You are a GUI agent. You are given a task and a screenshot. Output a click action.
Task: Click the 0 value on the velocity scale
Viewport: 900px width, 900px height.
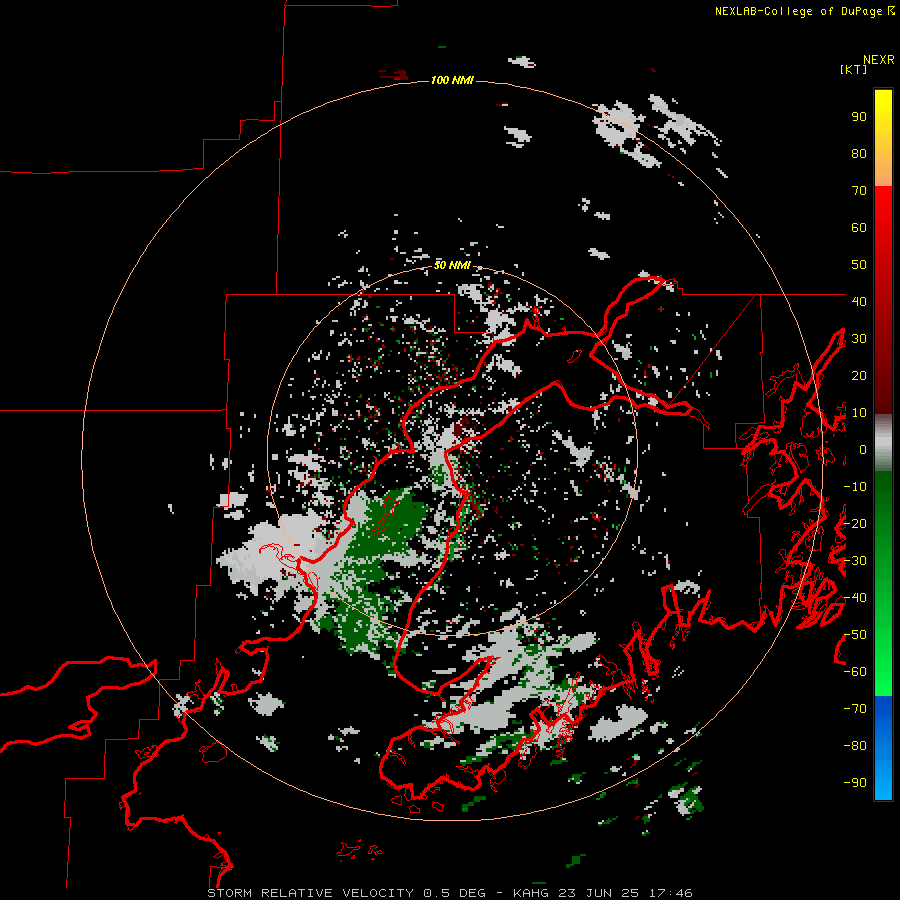863,449
